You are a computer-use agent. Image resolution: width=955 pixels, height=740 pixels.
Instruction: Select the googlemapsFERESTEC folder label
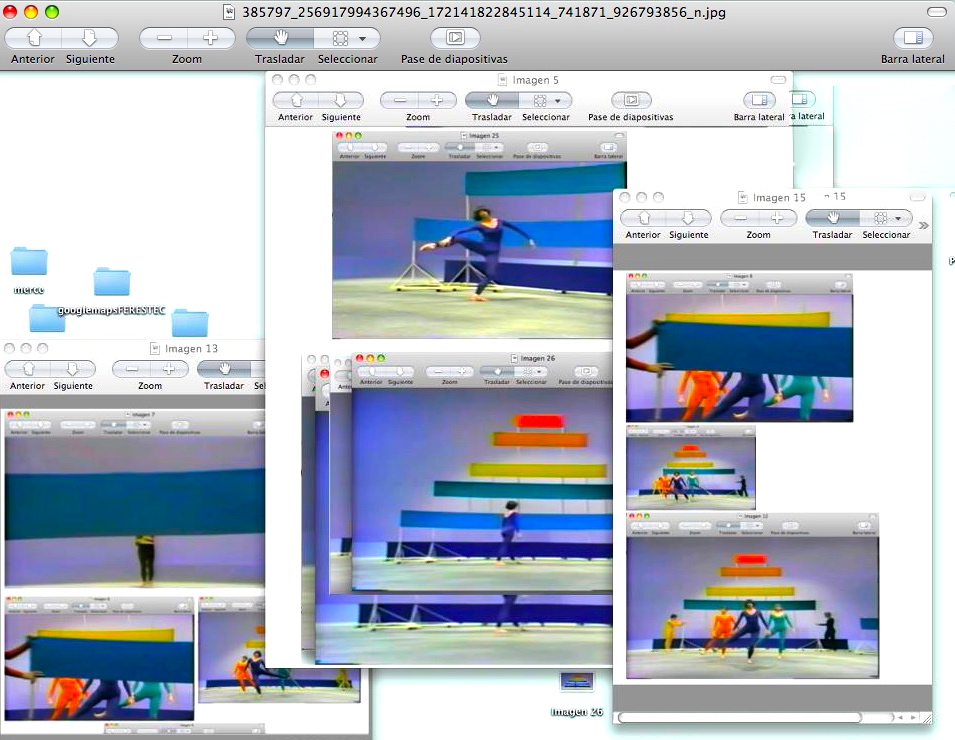pyautogui.click(x=111, y=311)
